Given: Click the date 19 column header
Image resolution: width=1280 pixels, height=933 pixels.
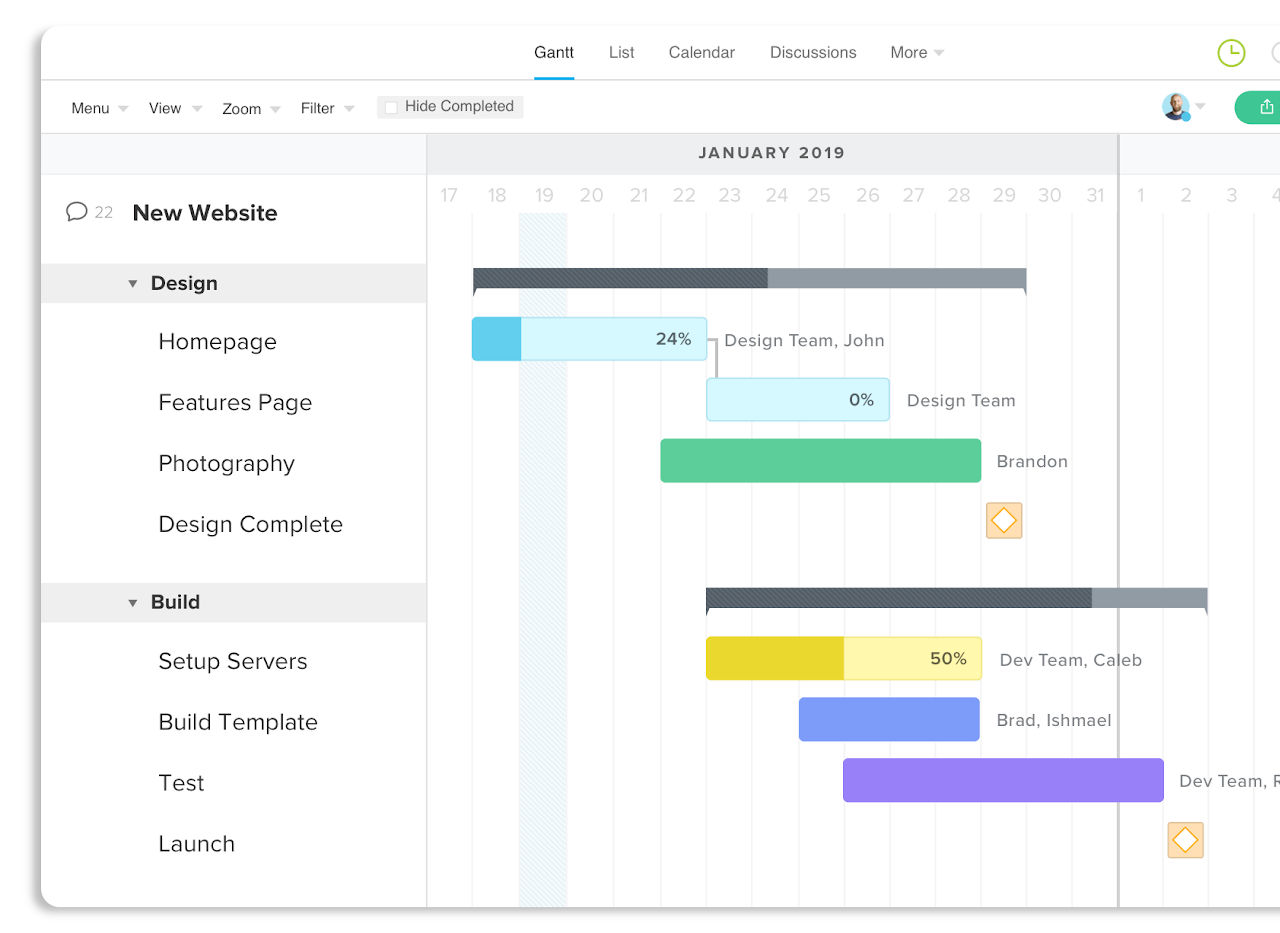Looking at the screenshot, I should 544,195.
